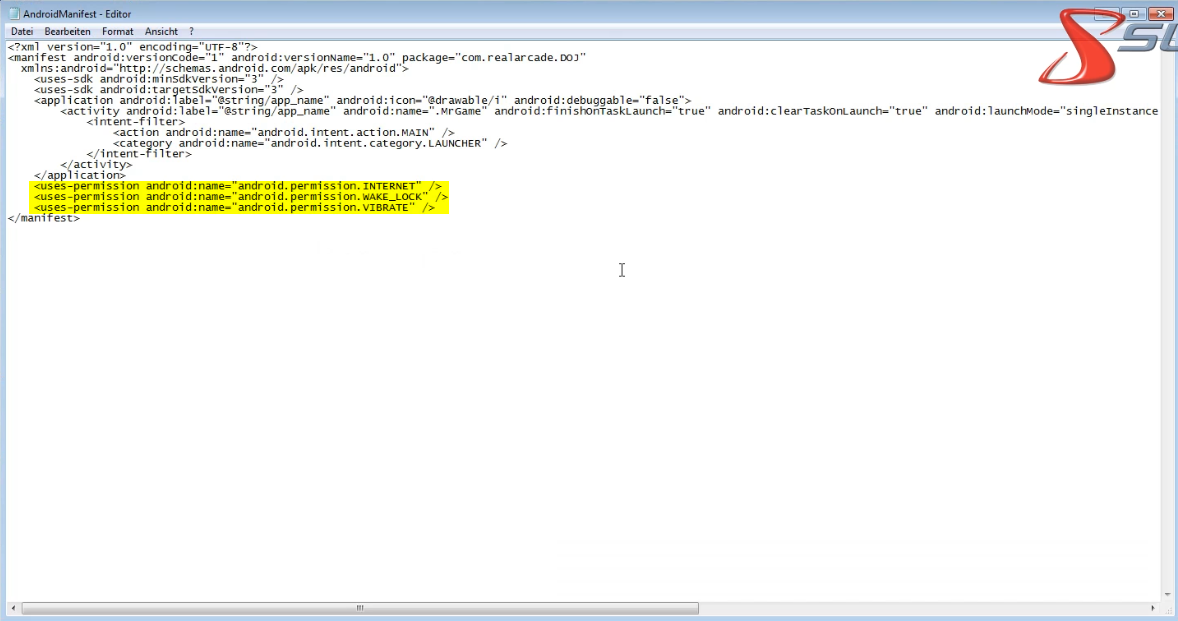This screenshot has height=621, width=1178.
Task: Click the closing </manifest> tag
Action: point(44,218)
